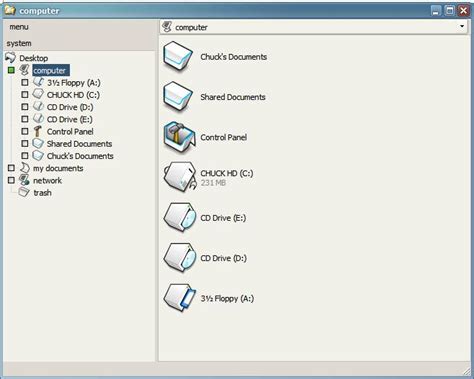Click the CD Drive (D:) tree icon
474x379 pixels.
click(38, 107)
